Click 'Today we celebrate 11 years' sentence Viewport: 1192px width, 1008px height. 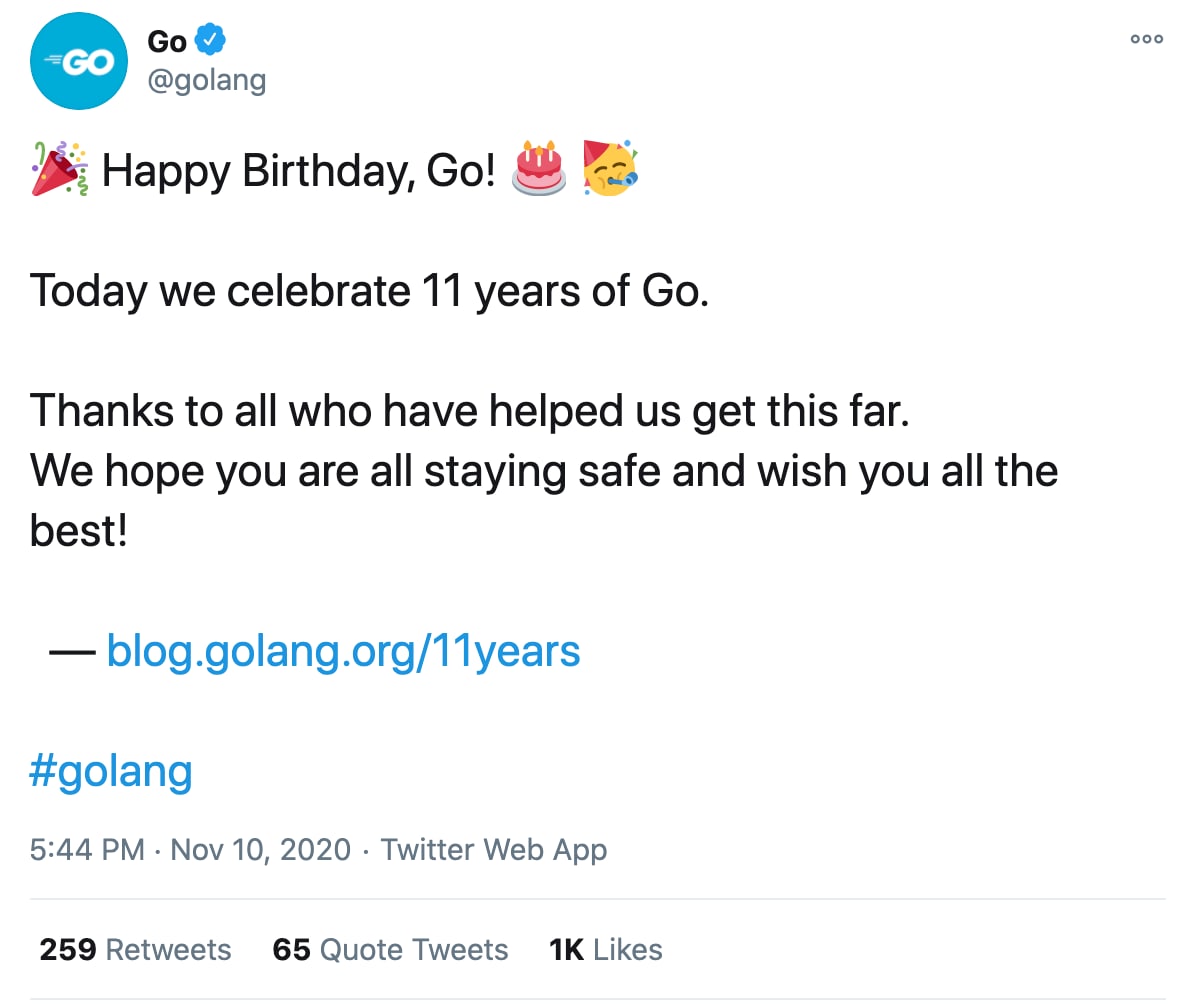(x=369, y=292)
